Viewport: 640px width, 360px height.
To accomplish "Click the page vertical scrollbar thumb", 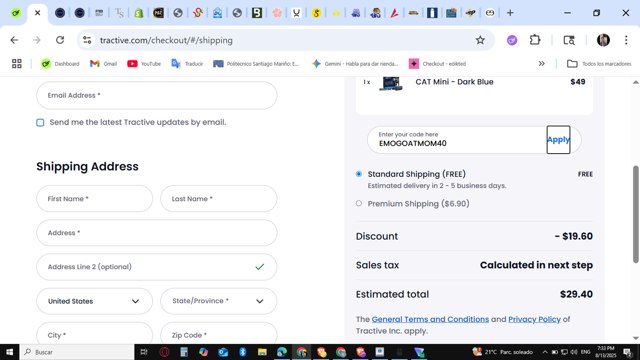I will (x=636, y=214).
